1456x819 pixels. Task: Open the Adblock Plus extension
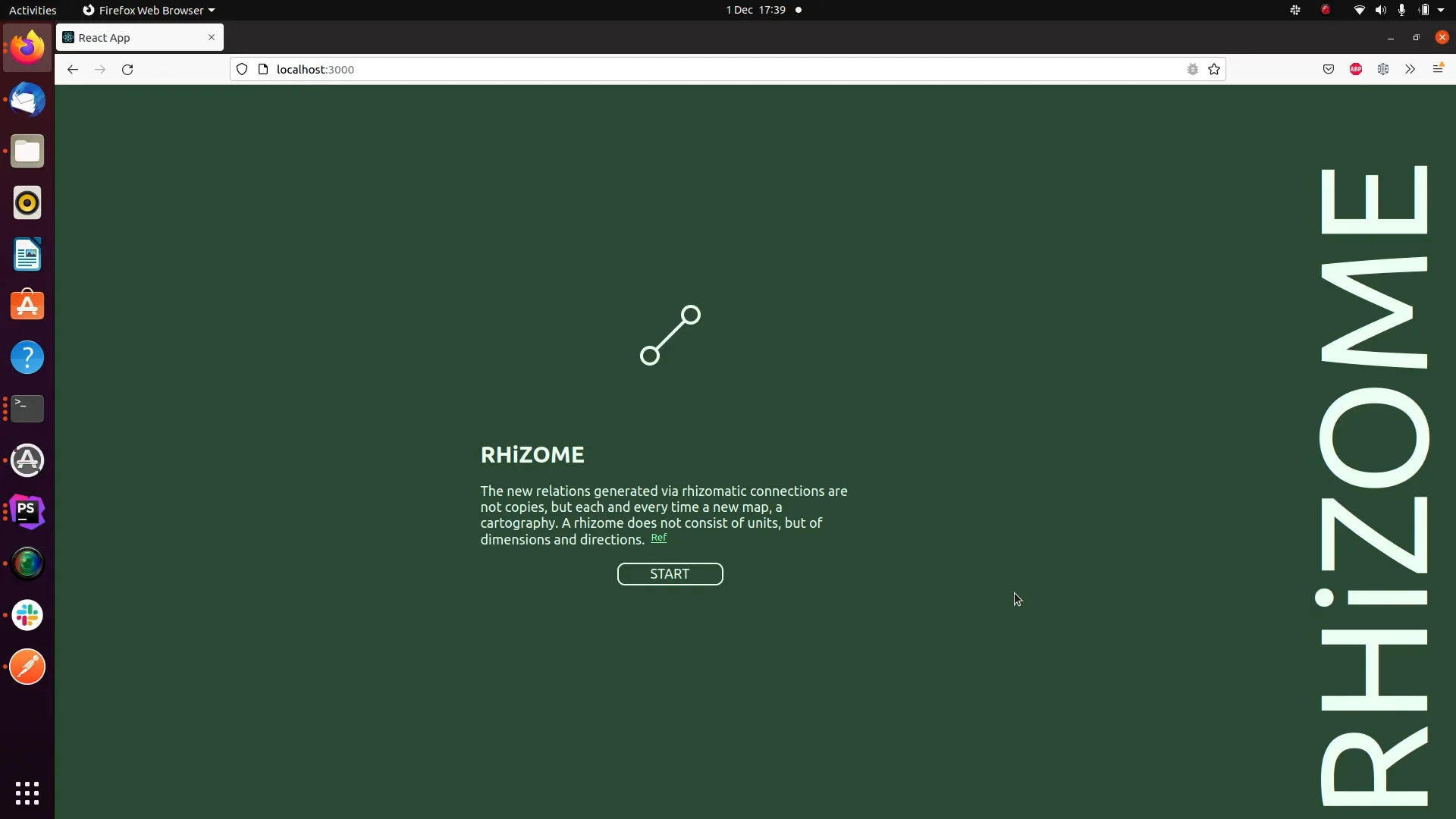[1355, 70]
